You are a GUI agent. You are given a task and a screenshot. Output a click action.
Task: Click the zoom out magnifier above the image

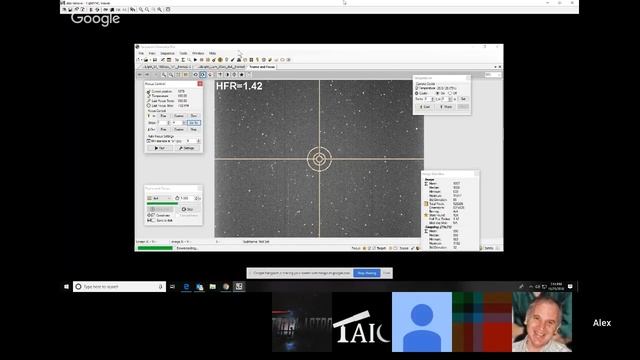[171, 75]
